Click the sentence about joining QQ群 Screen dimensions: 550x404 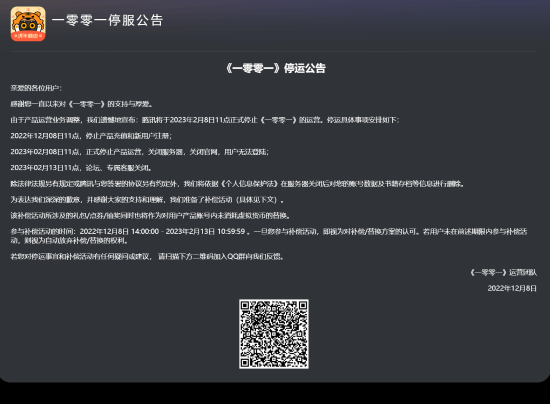[x=147, y=256]
